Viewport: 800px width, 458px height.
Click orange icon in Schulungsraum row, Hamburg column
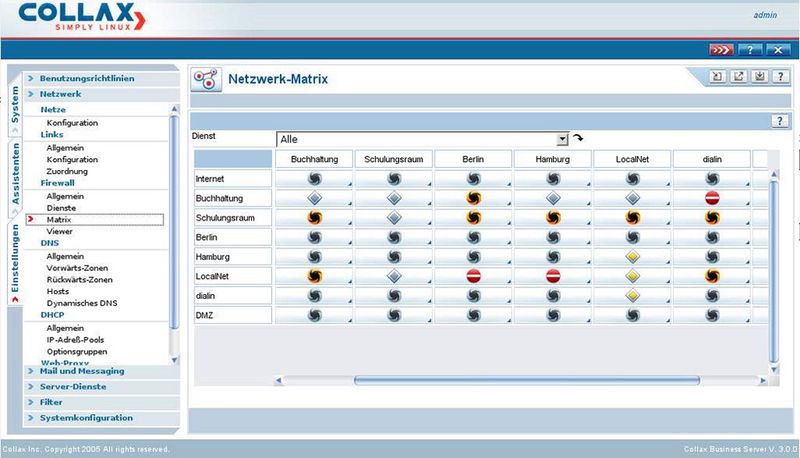553,218
